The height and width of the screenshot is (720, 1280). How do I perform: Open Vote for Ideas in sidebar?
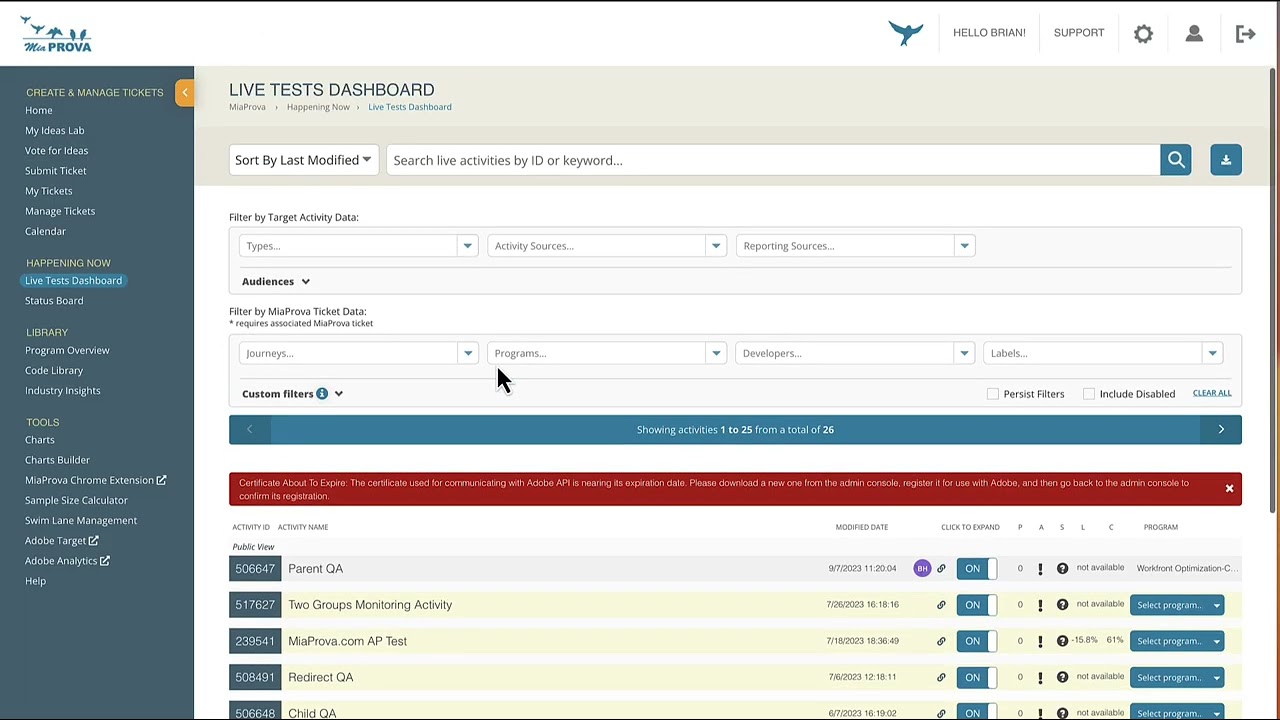pyautogui.click(x=56, y=150)
